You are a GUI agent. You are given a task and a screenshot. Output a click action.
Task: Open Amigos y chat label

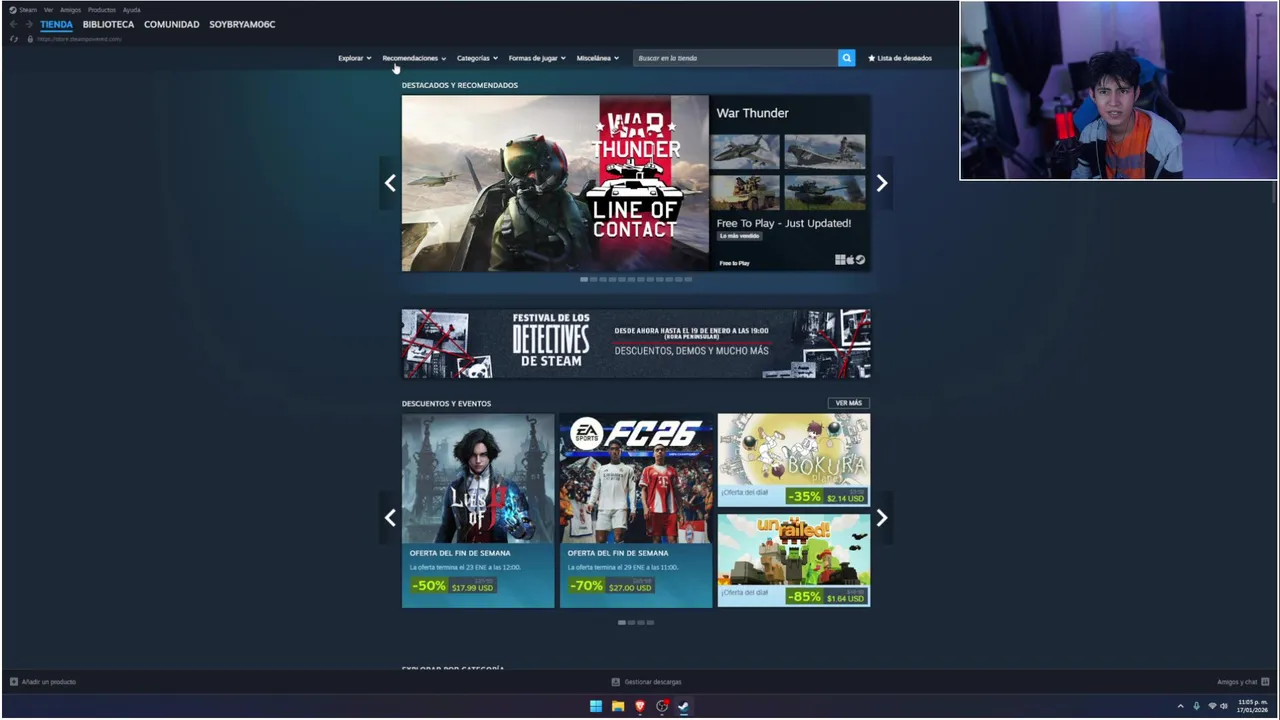(x=1237, y=682)
